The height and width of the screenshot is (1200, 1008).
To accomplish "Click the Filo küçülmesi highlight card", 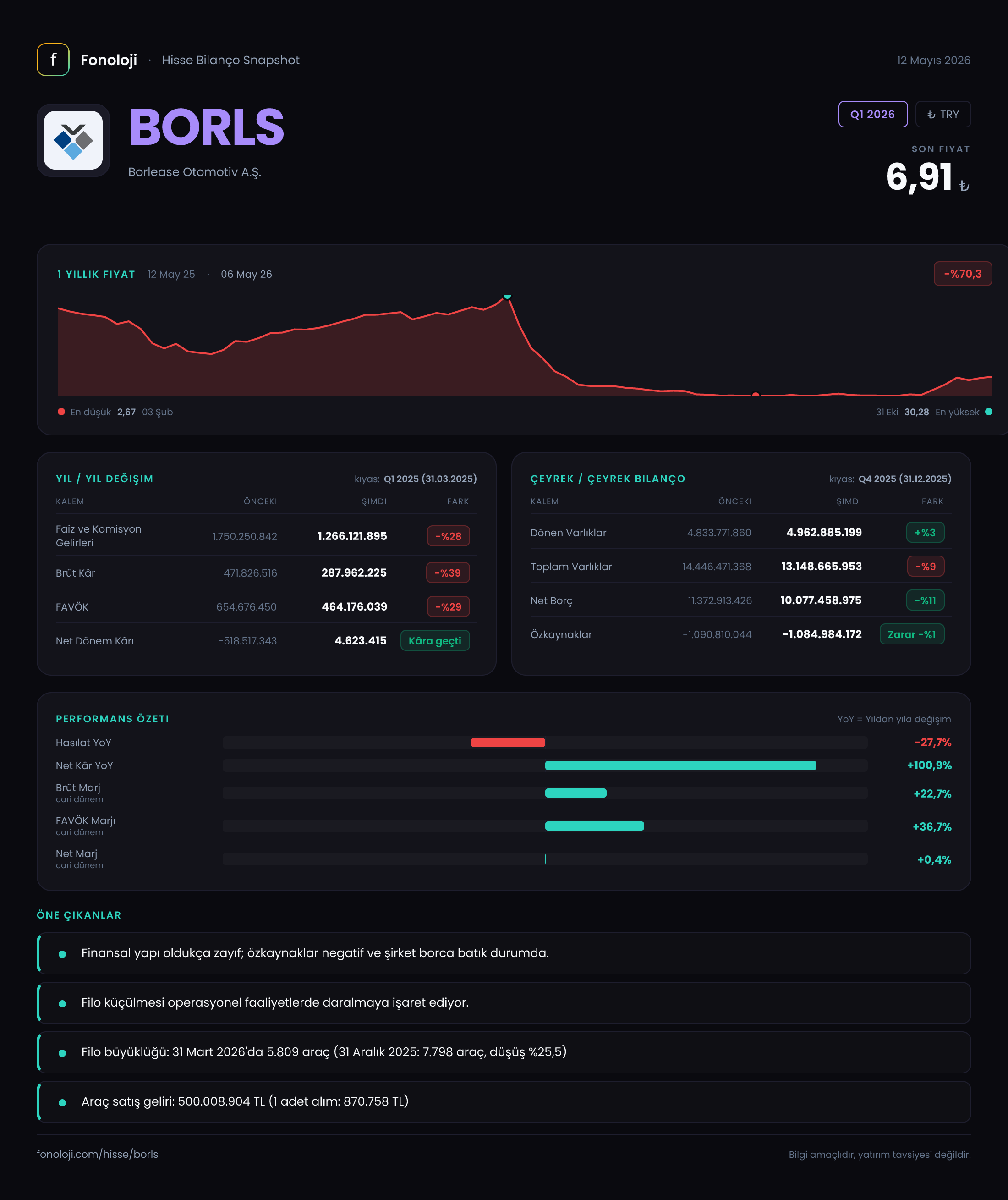I will [504, 1003].
